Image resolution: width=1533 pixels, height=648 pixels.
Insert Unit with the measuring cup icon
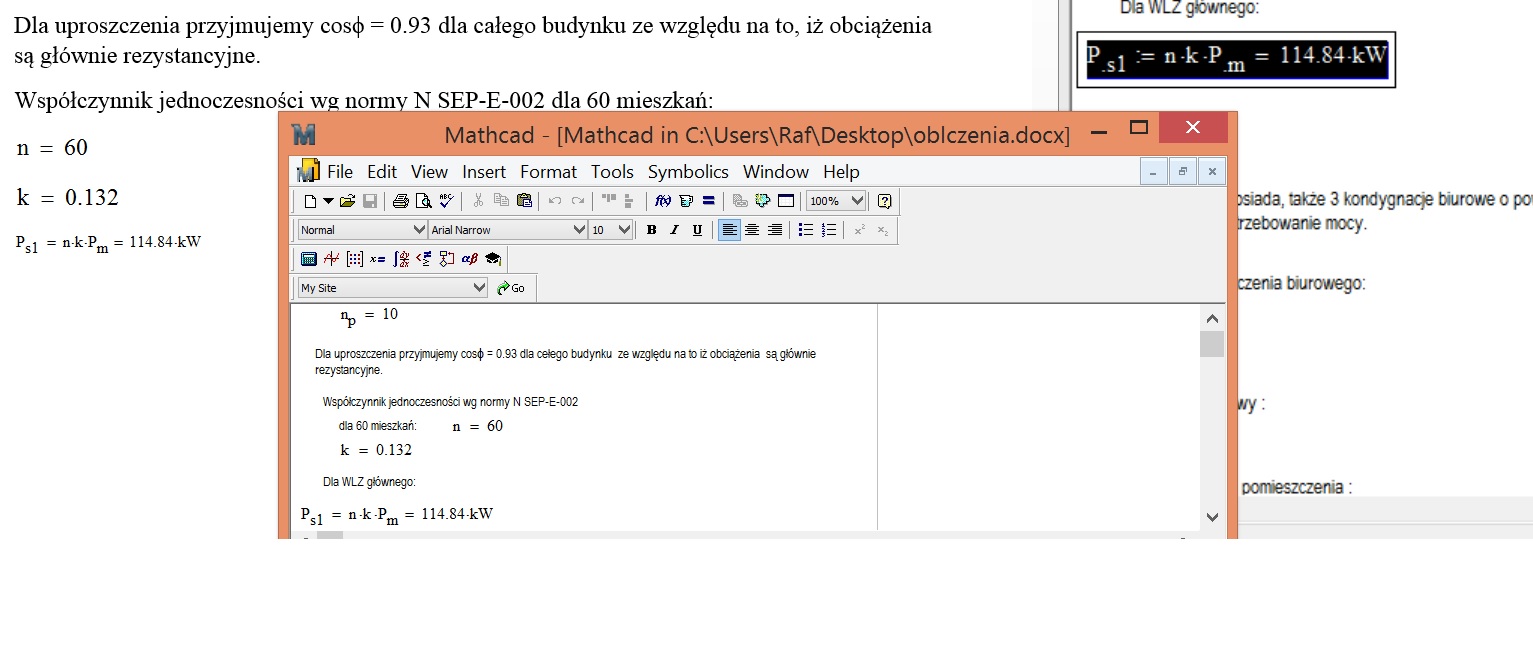686,201
